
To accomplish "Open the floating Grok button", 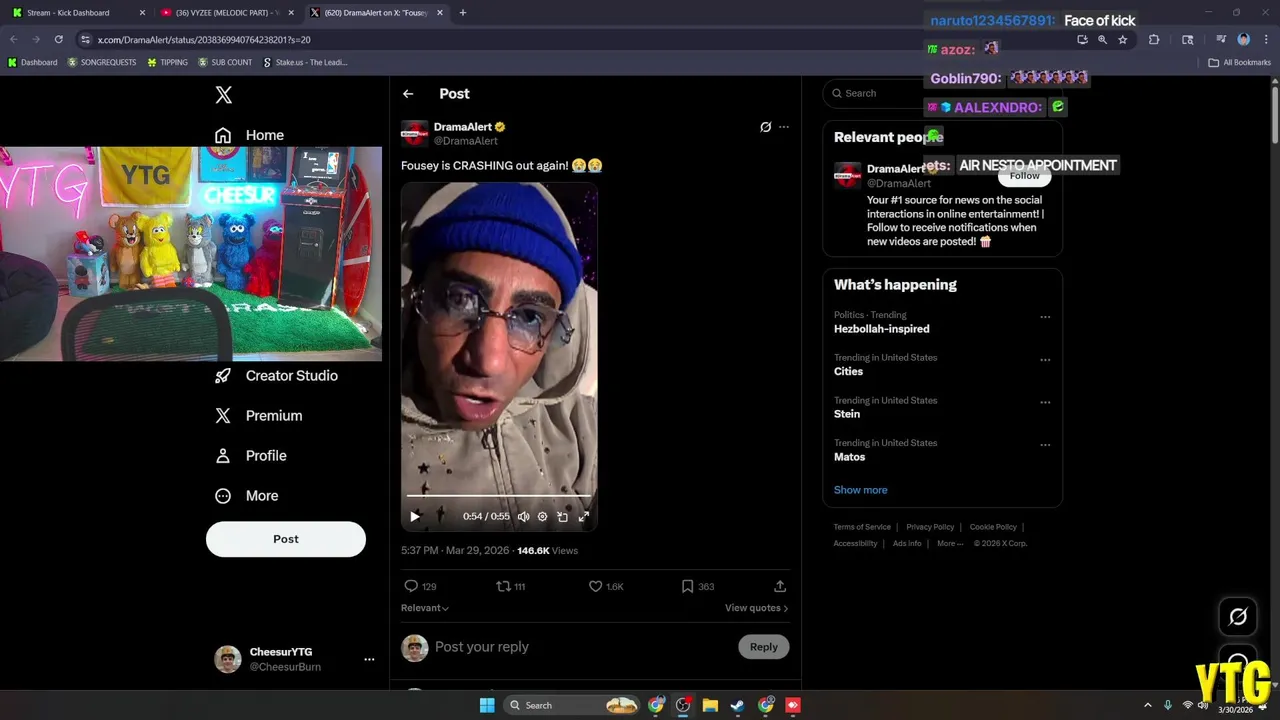I will pyautogui.click(x=1238, y=617).
